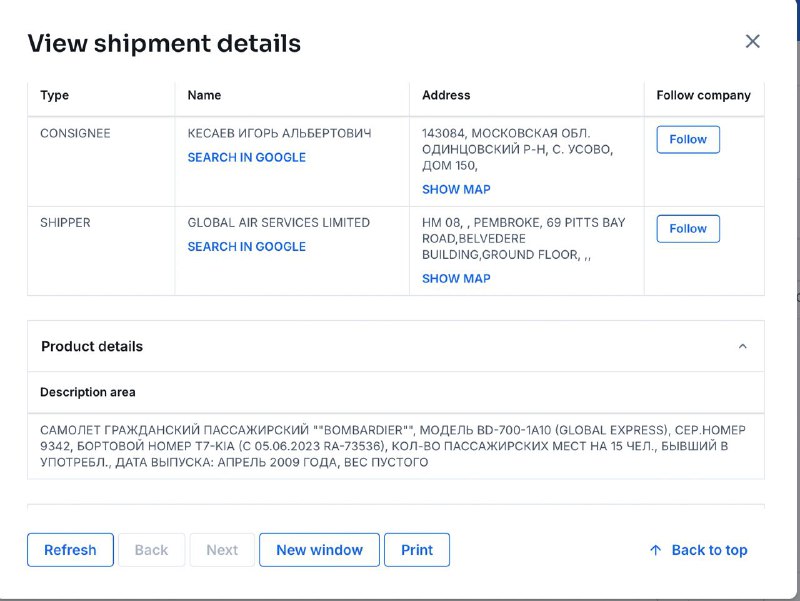Click the Refresh button

[x=70, y=550]
